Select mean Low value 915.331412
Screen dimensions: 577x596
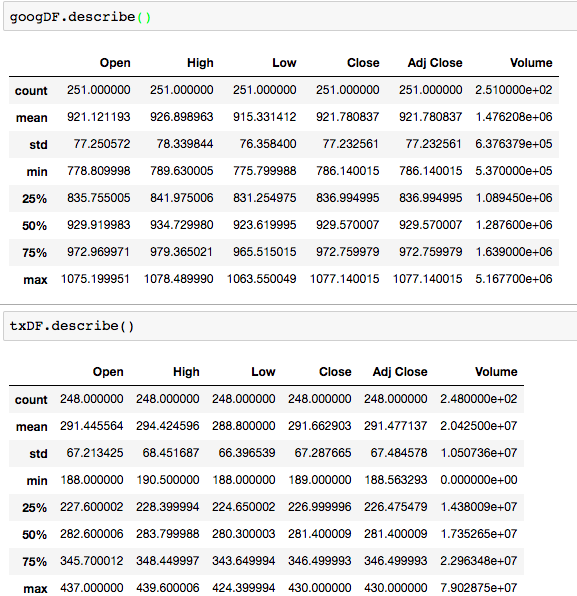[x=265, y=117]
